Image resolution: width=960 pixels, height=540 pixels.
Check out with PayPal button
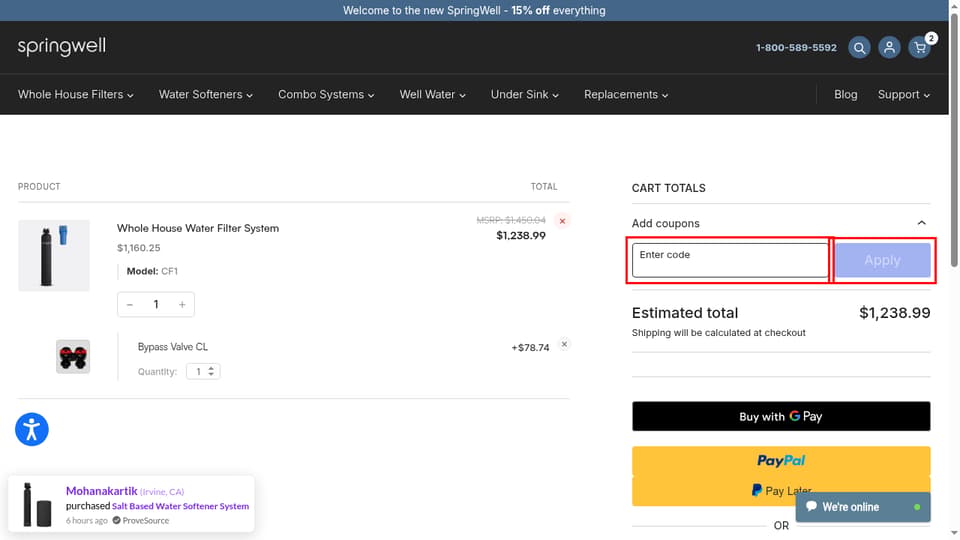point(781,460)
